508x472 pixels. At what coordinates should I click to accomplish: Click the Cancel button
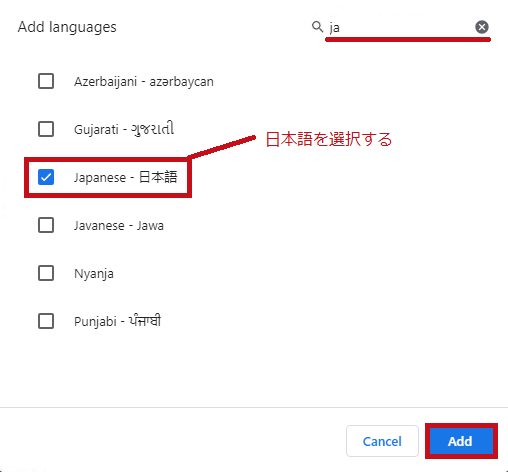pos(382,441)
